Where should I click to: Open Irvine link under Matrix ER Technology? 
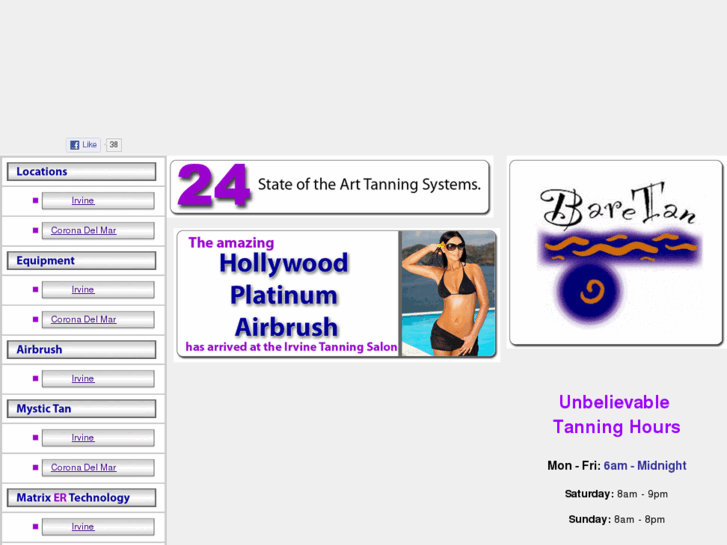point(83,526)
